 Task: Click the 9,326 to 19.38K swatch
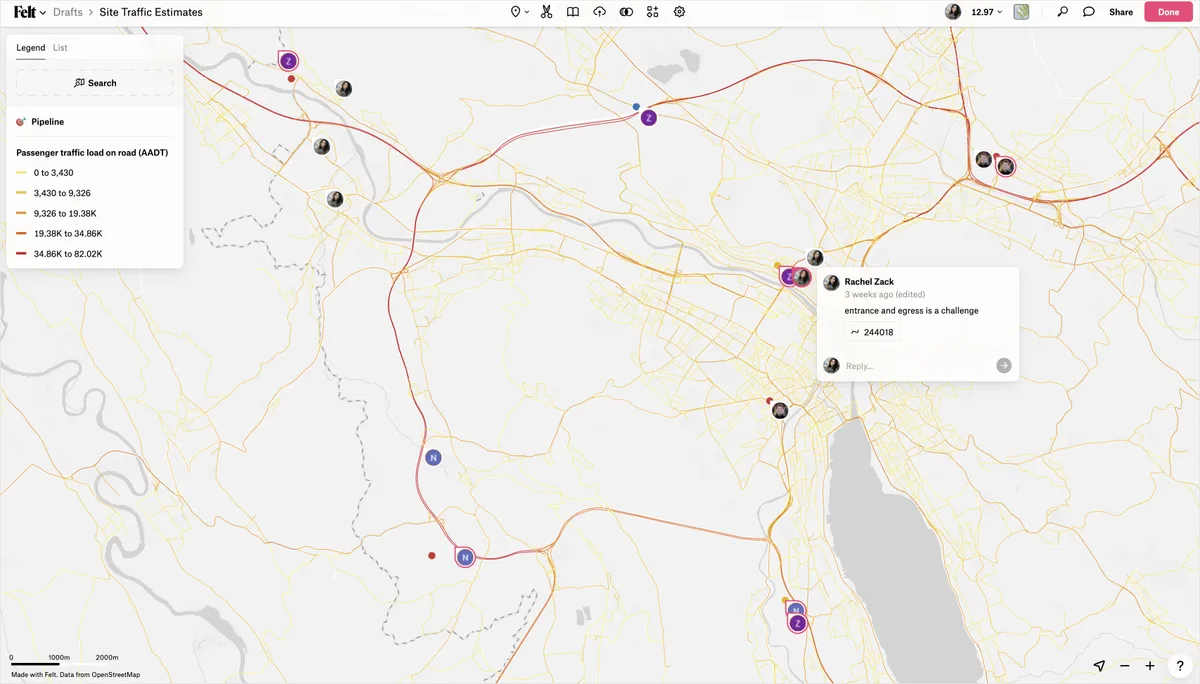tap(21, 213)
